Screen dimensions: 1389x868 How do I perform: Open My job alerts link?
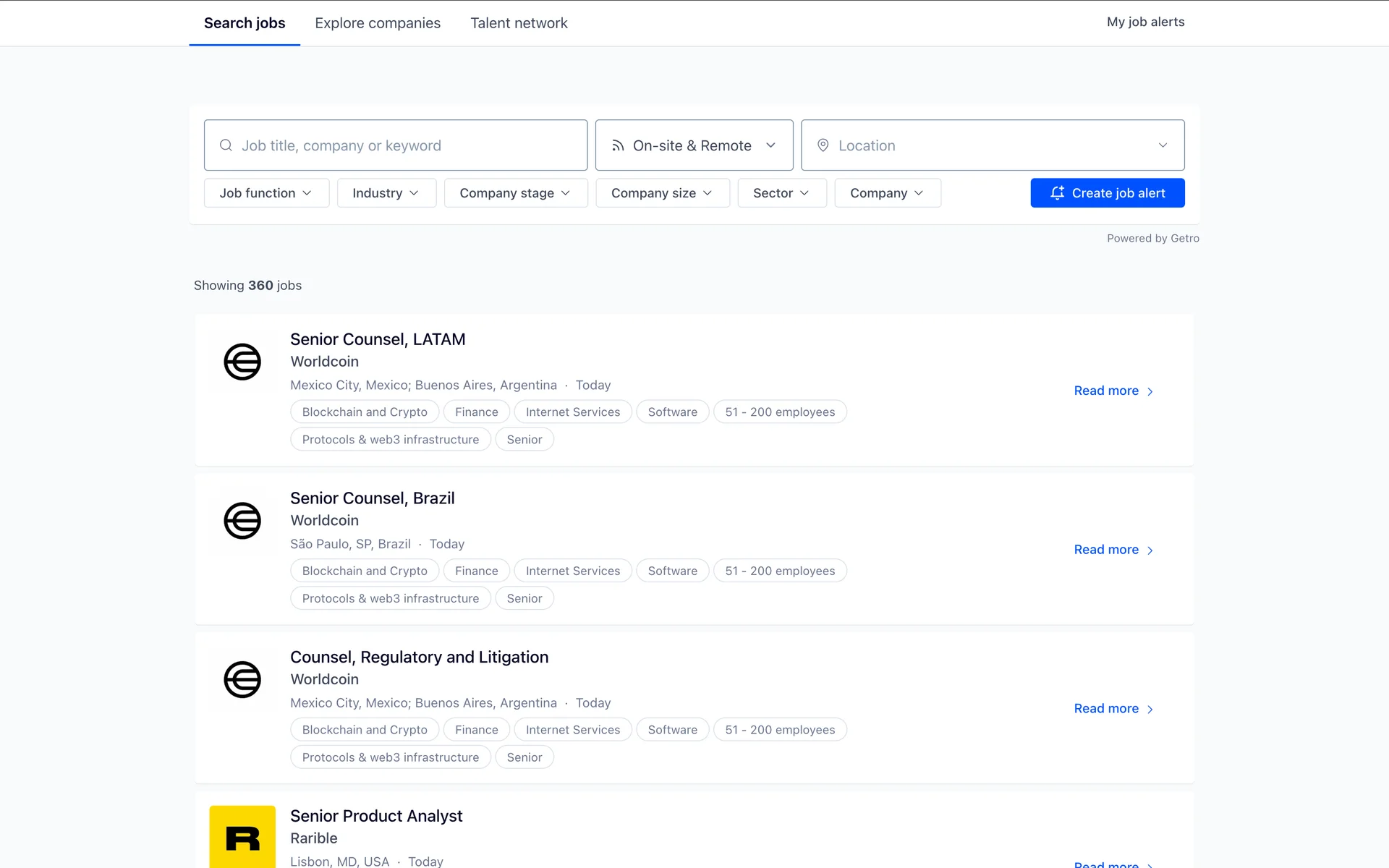point(1145,22)
